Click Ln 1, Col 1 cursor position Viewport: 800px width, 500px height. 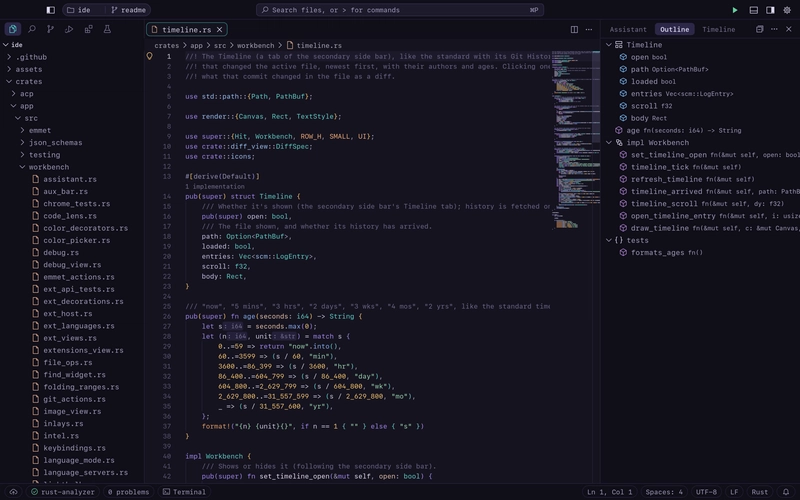click(609, 492)
